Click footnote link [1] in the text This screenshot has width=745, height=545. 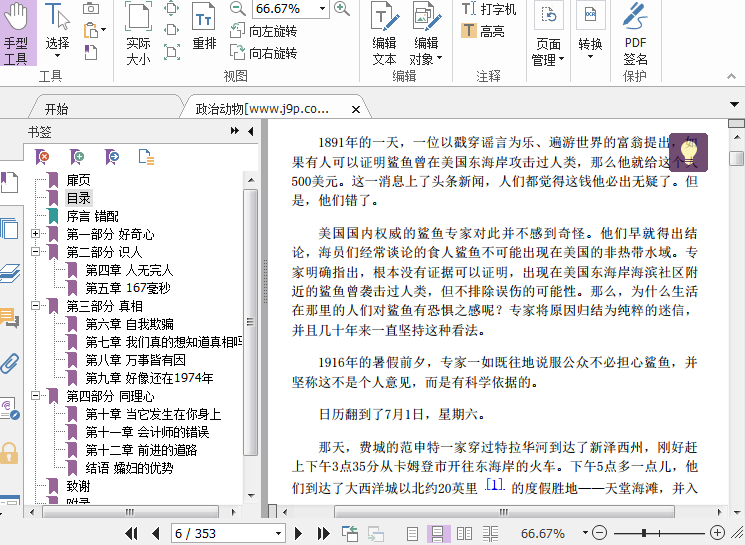494,485
